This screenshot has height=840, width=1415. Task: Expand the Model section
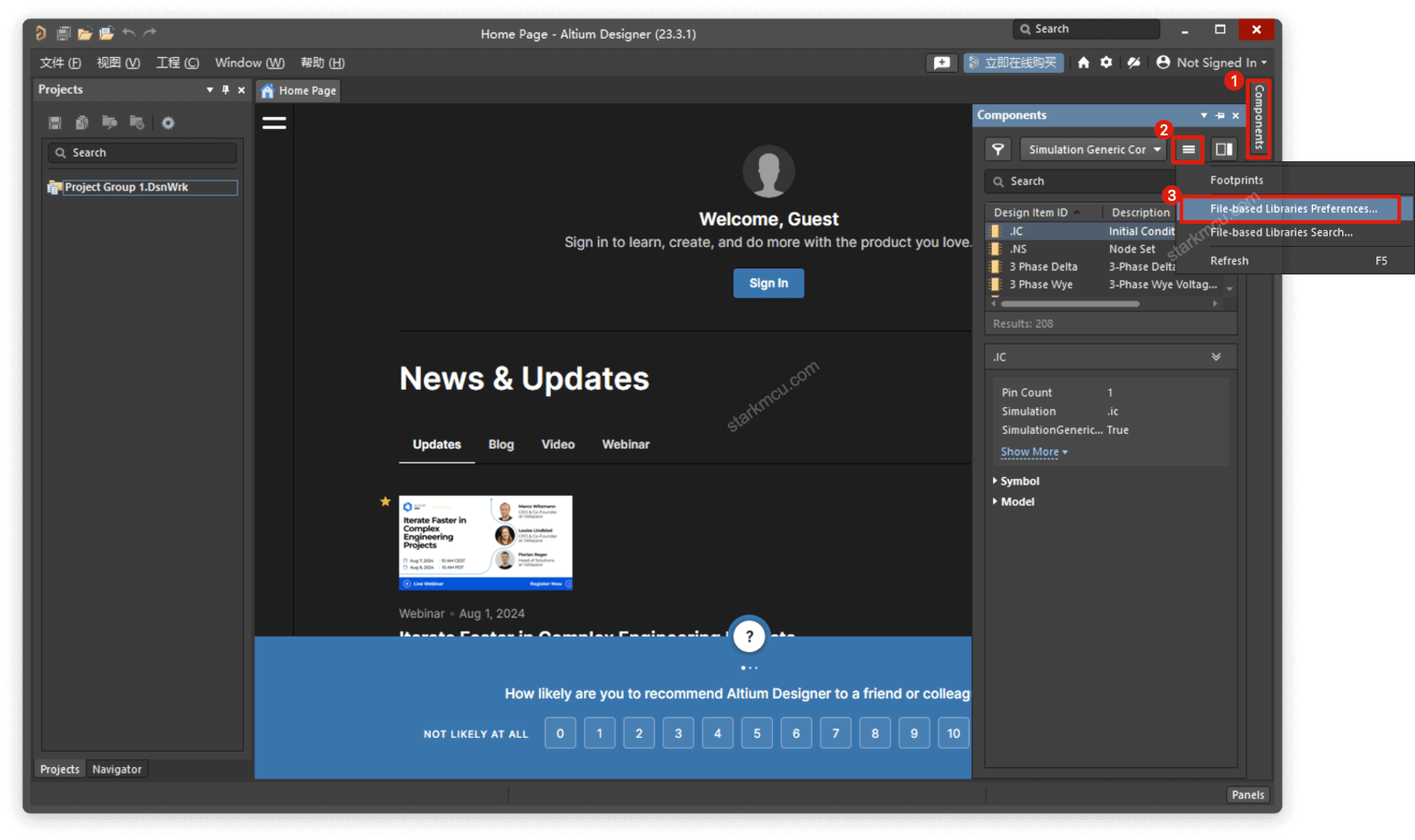(x=1013, y=501)
